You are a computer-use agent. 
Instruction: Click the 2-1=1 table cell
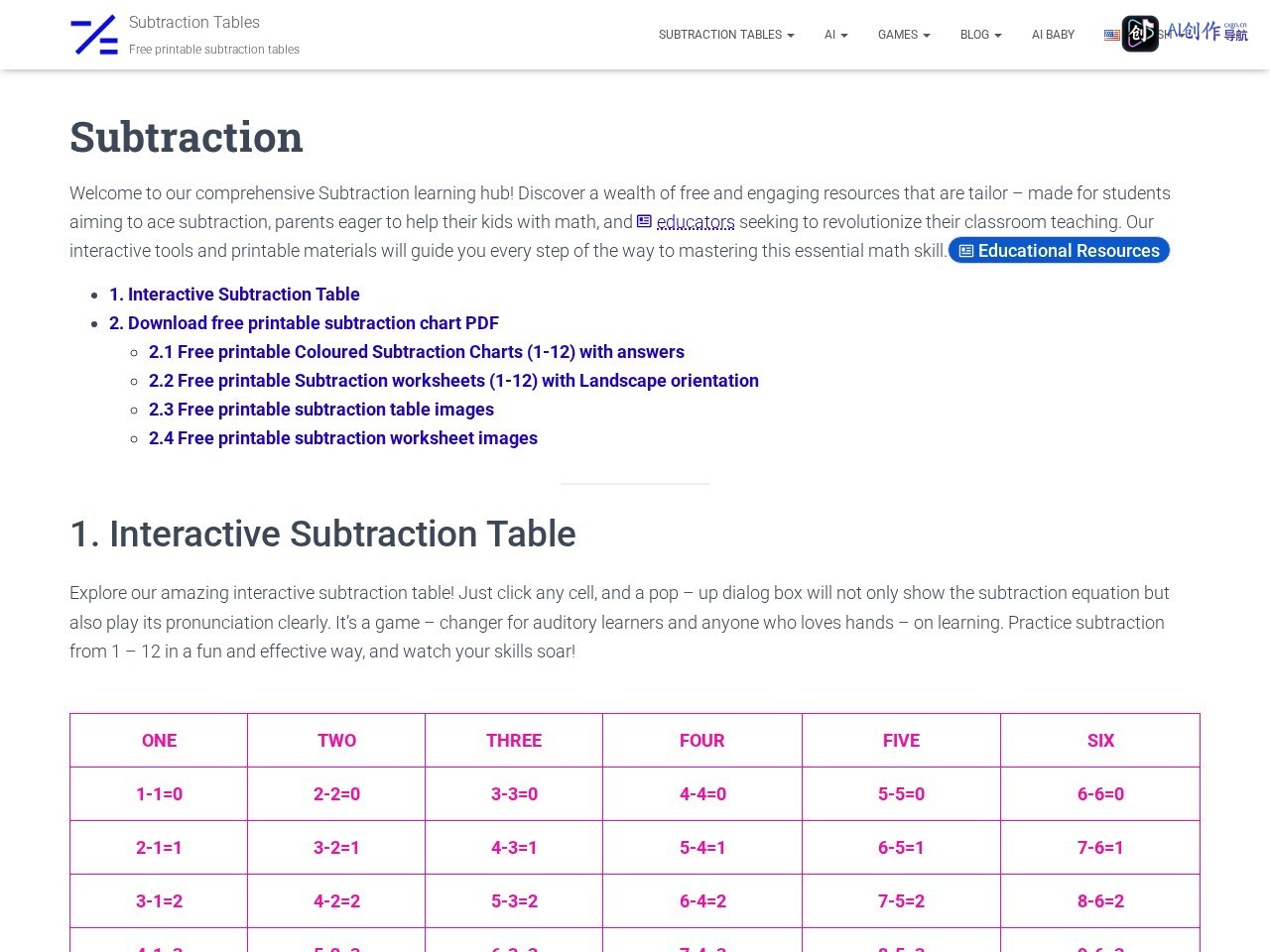tap(159, 848)
